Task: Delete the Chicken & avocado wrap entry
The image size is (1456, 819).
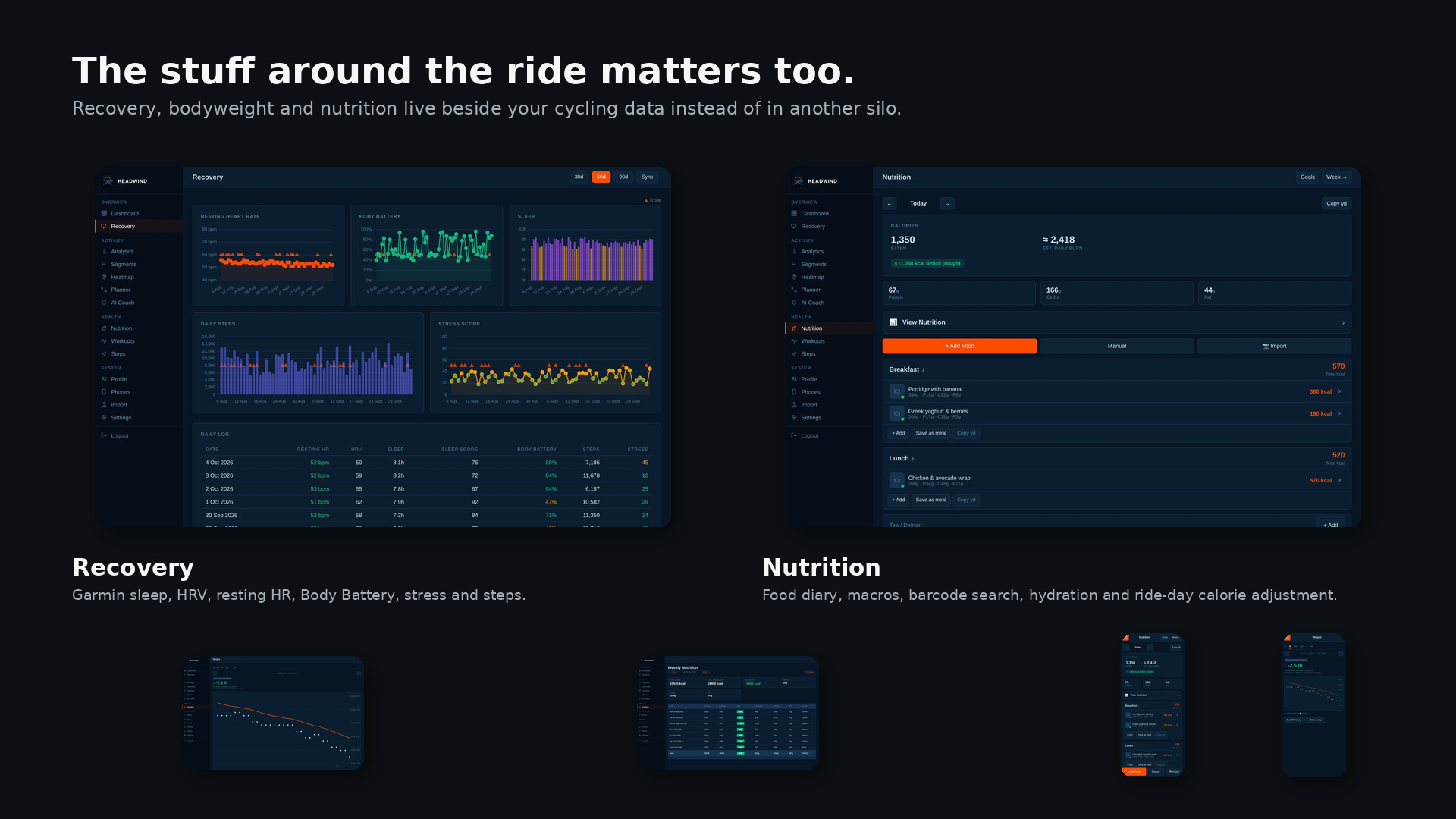Action: coord(1340,481)
